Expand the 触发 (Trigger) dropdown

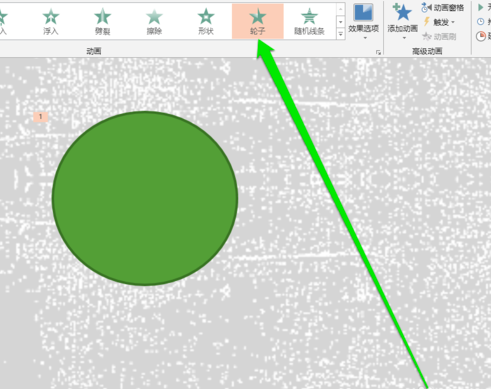point(439,22)
